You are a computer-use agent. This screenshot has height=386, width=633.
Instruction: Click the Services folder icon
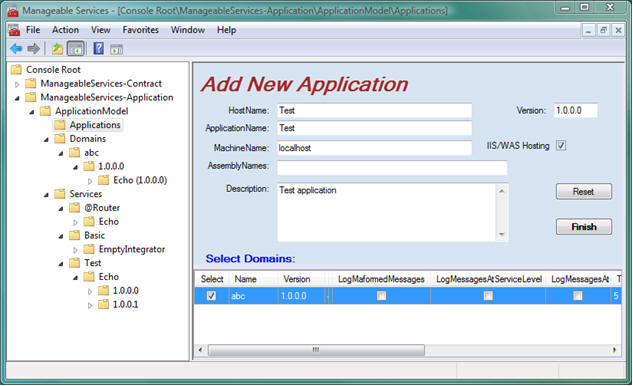coord(60,194)
